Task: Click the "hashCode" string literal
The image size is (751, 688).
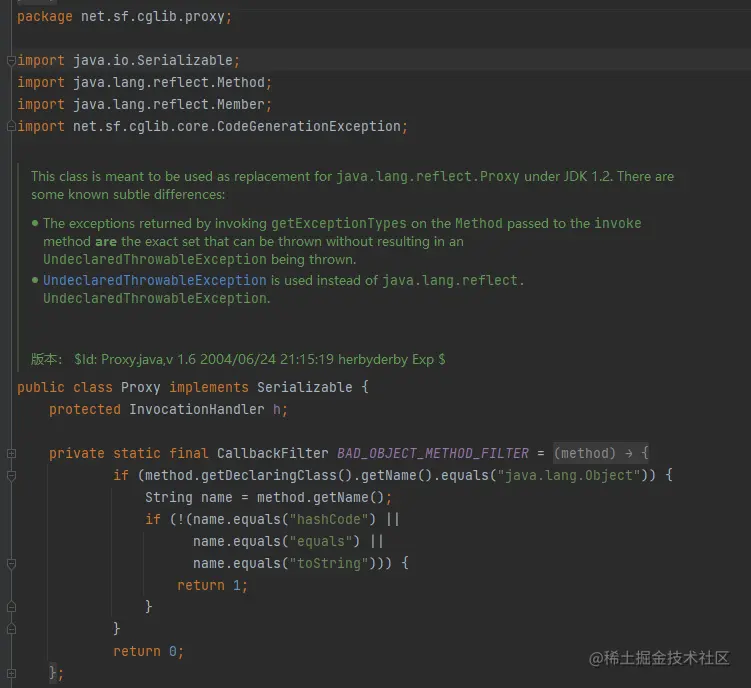Action: [329, 519]
